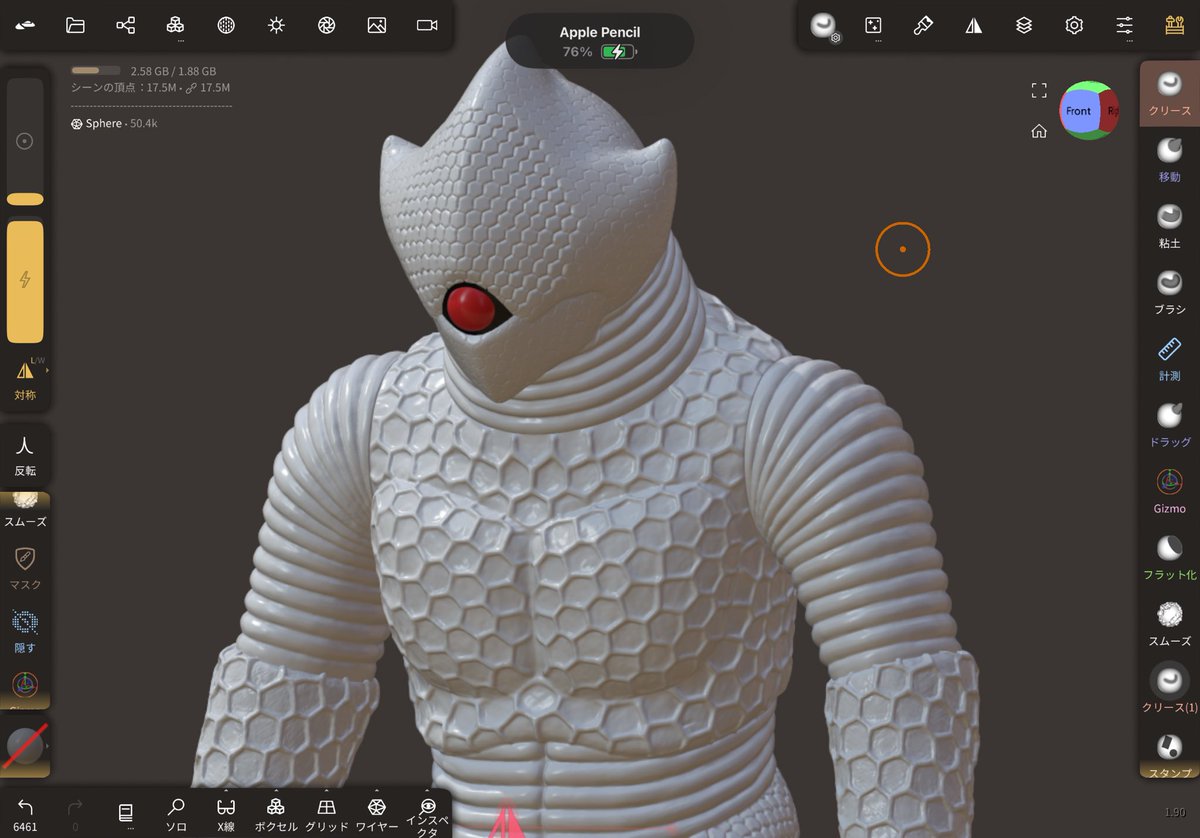Toggle 反転 invert stroke button
1200x838 pixels.
(25, 455)
